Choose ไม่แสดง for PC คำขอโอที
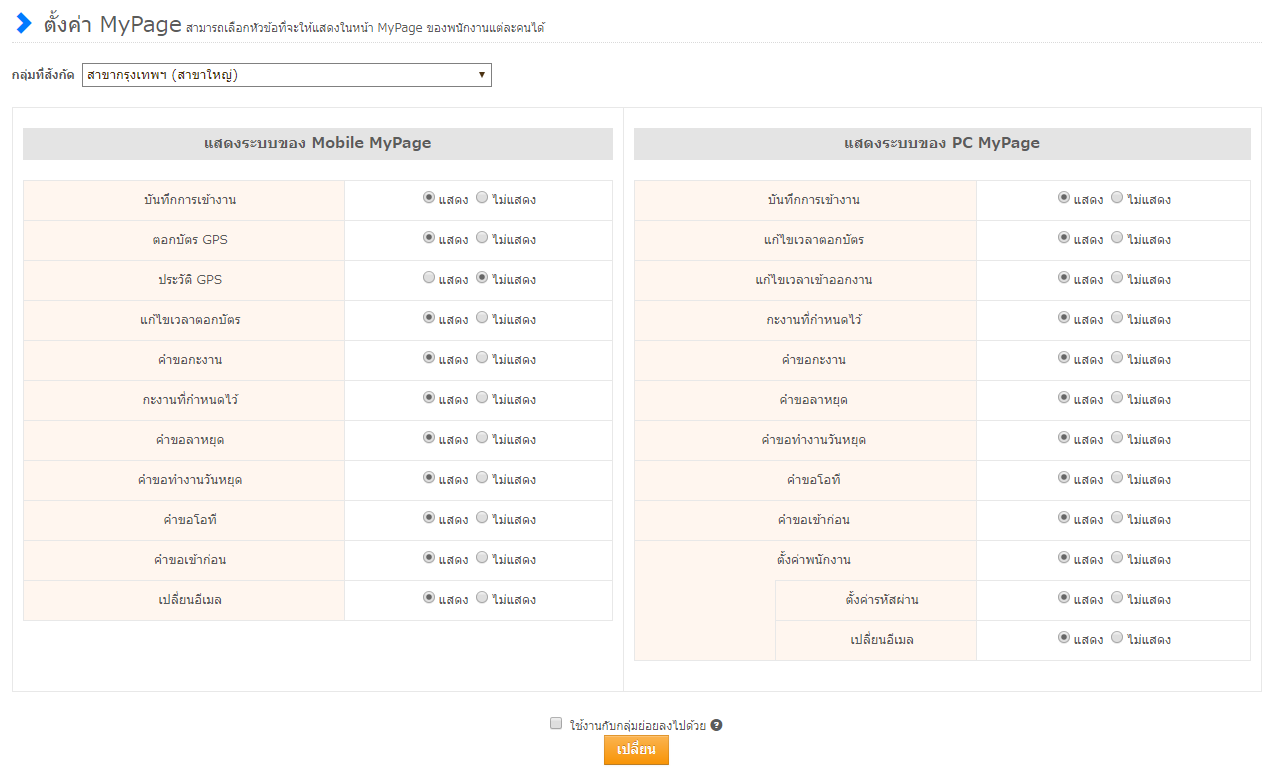 tap(1117, 478)
